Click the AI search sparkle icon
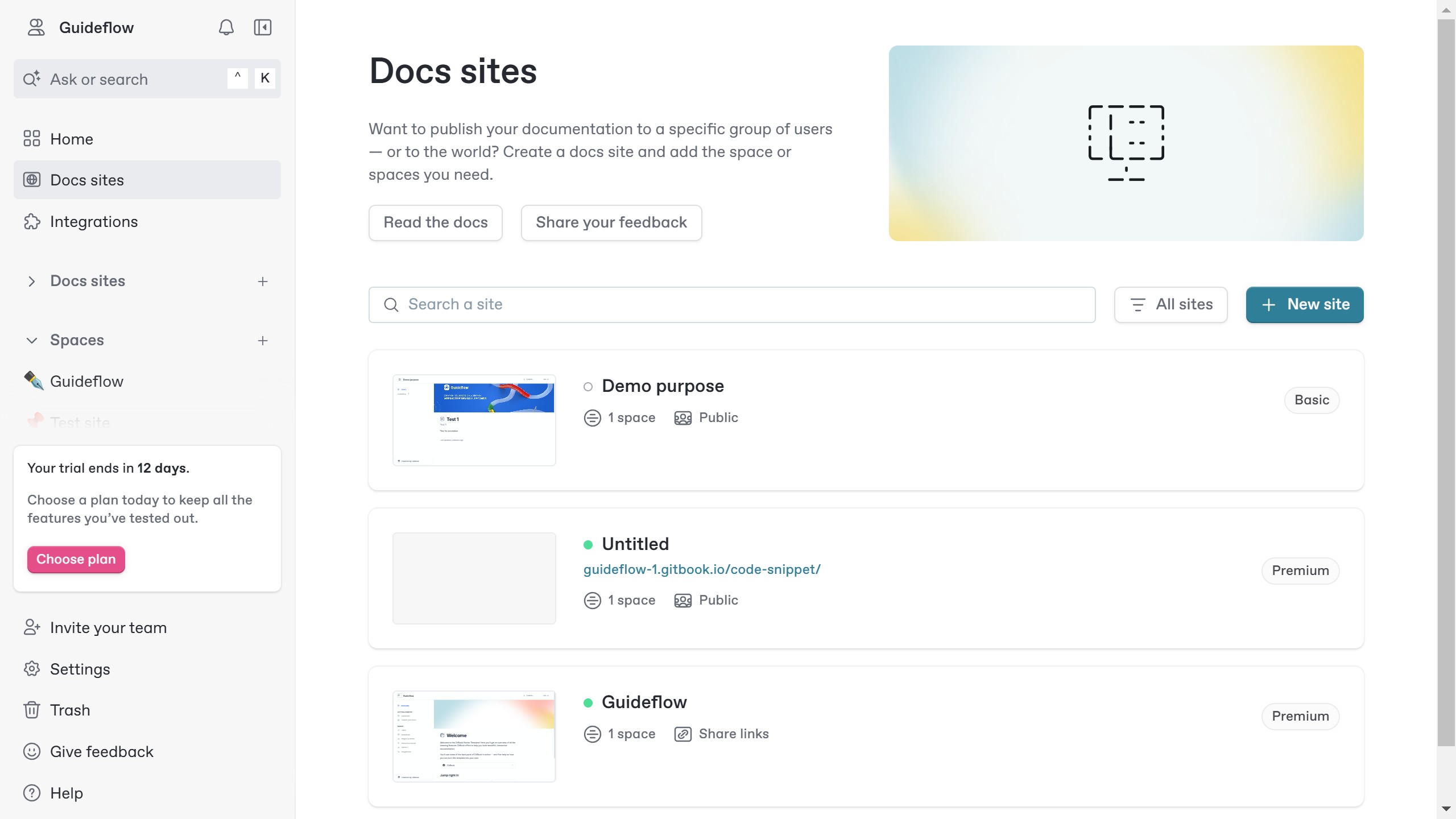 [x=32, y=78]
